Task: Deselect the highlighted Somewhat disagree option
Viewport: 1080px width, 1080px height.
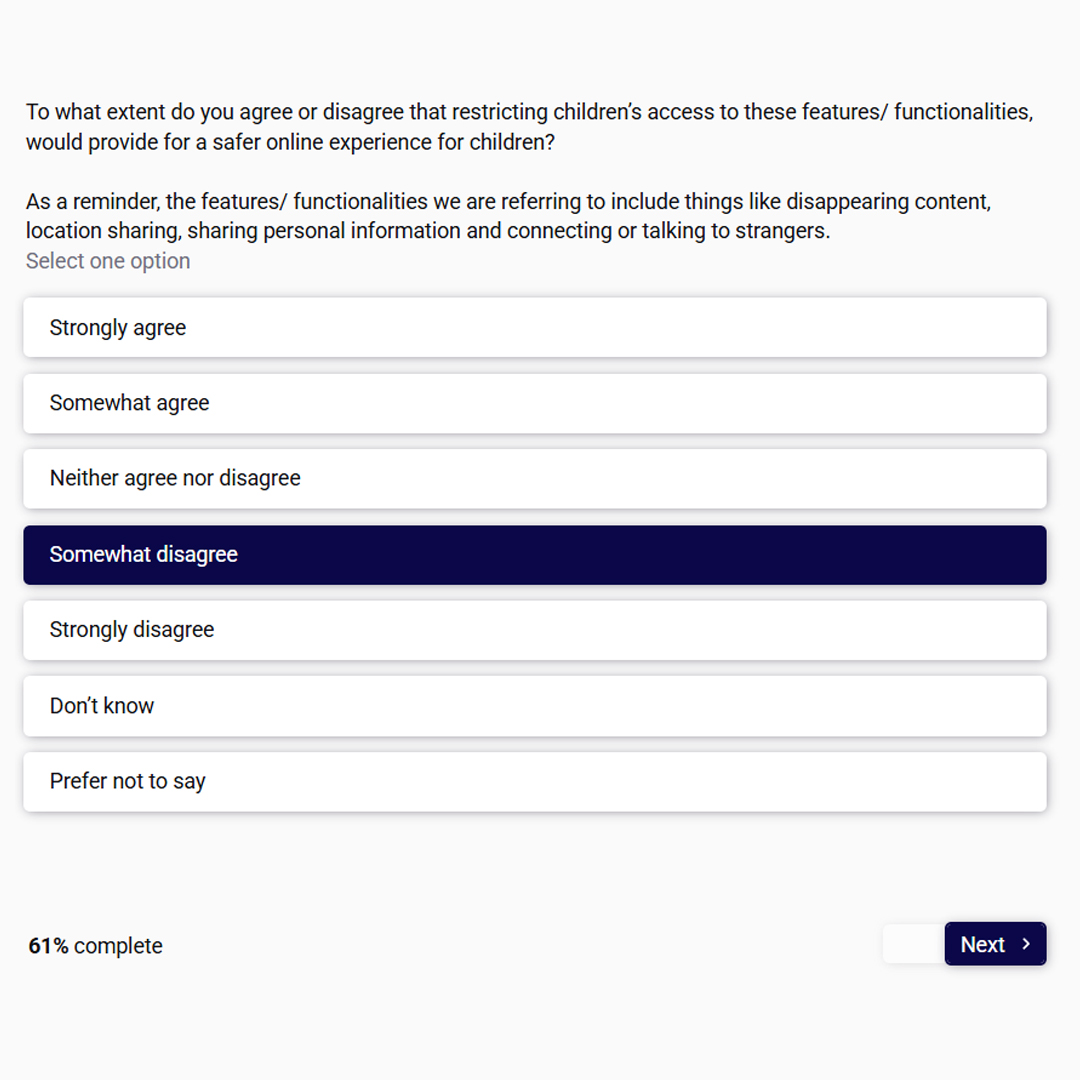Action: (534, 554)
